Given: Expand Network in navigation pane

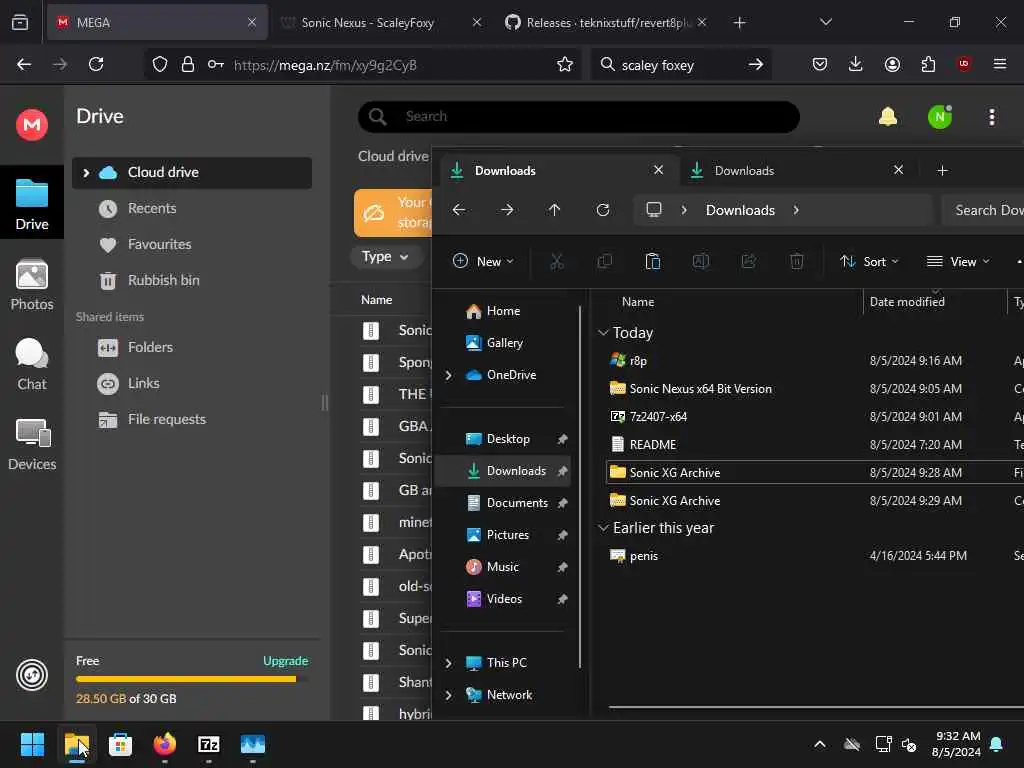Looking at the screenshot, I should [x=449, y=695].
